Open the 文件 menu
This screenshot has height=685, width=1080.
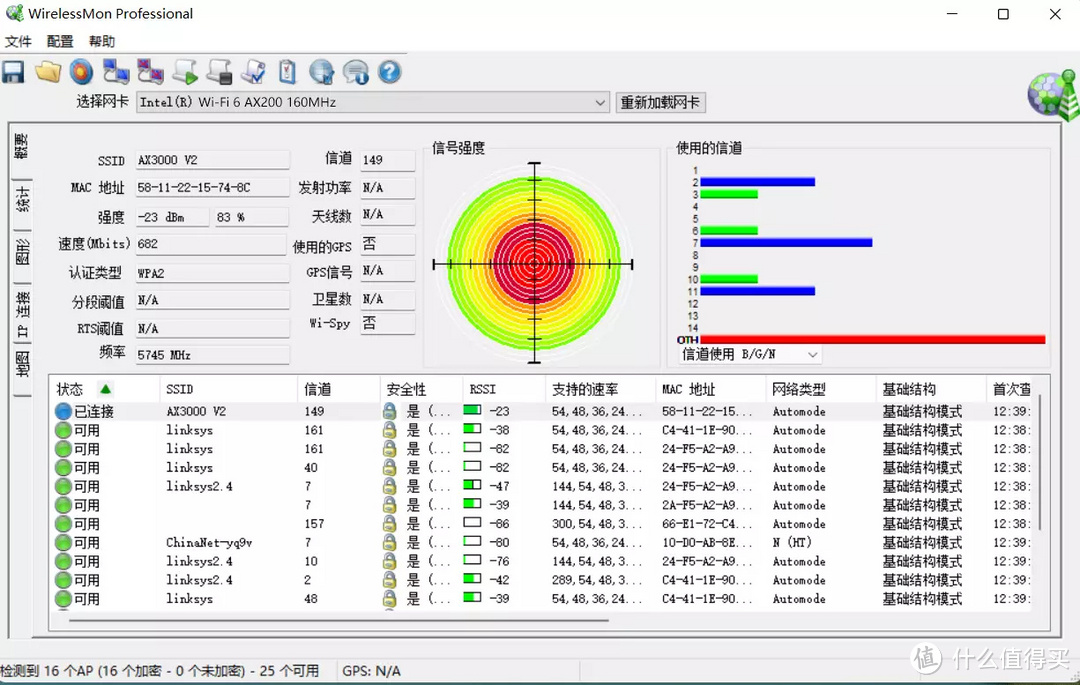[18, 41]
